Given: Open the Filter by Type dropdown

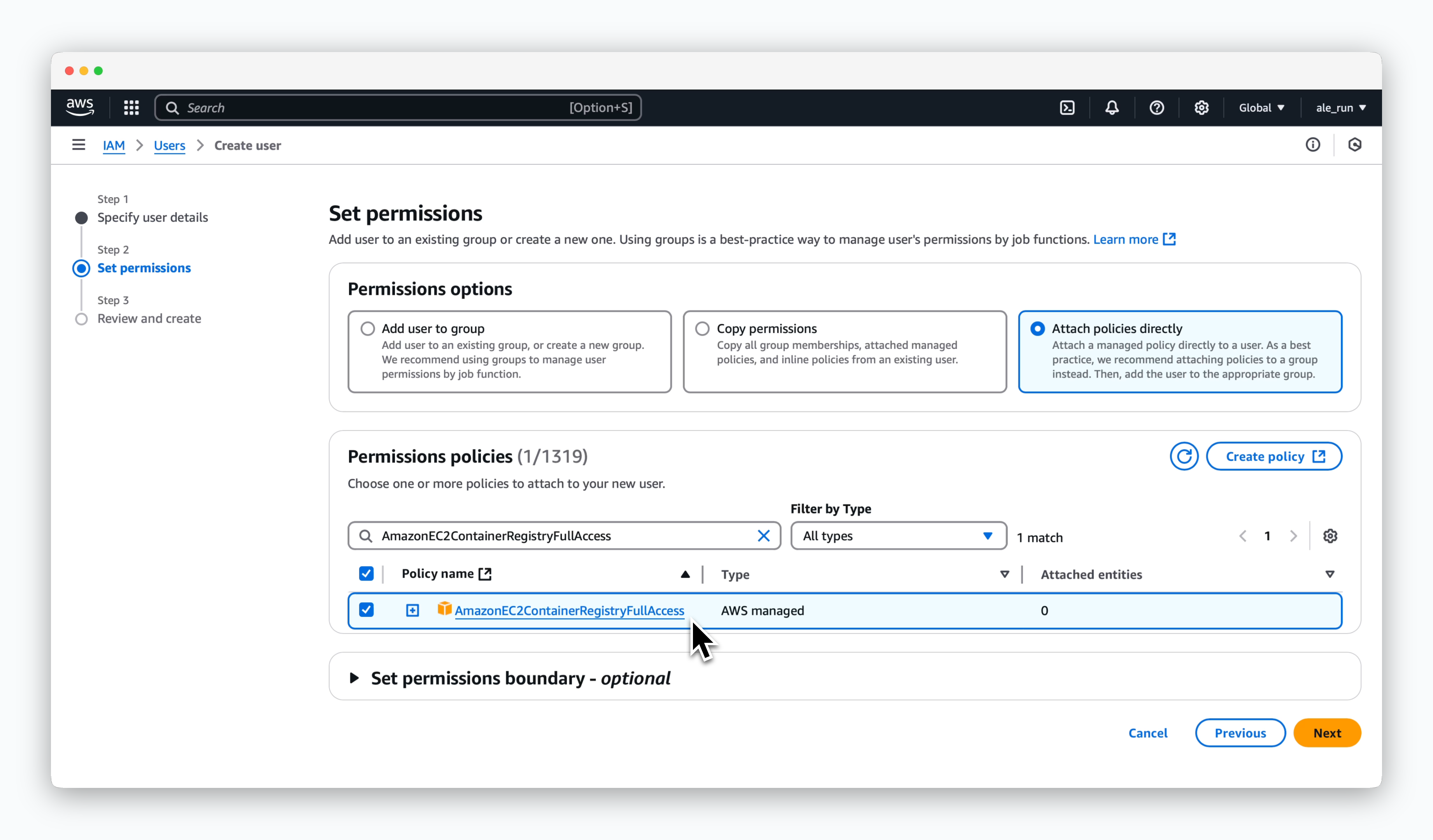Looking at the screenshot, I should point(898,536).
